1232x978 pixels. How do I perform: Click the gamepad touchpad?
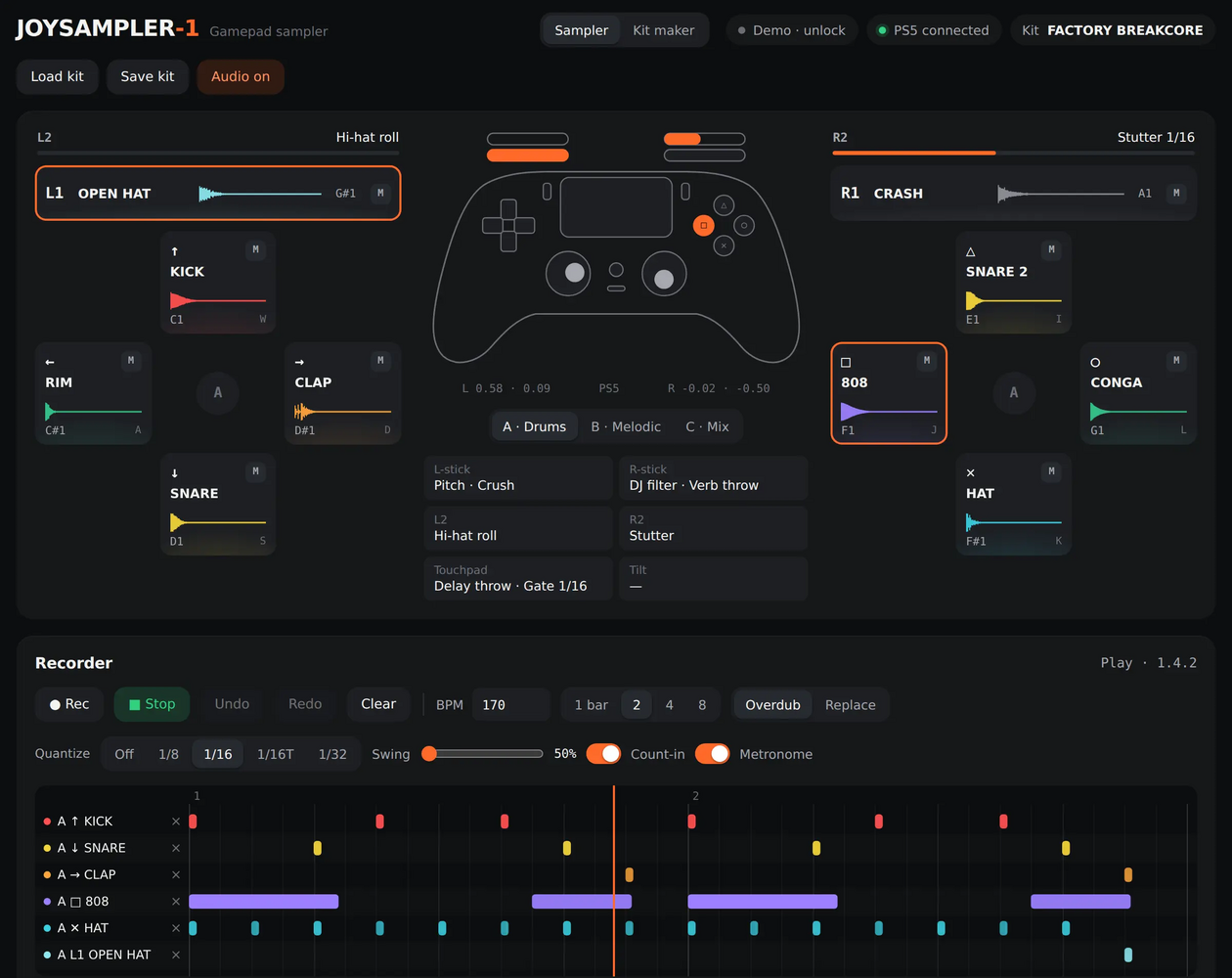(616, 207)
